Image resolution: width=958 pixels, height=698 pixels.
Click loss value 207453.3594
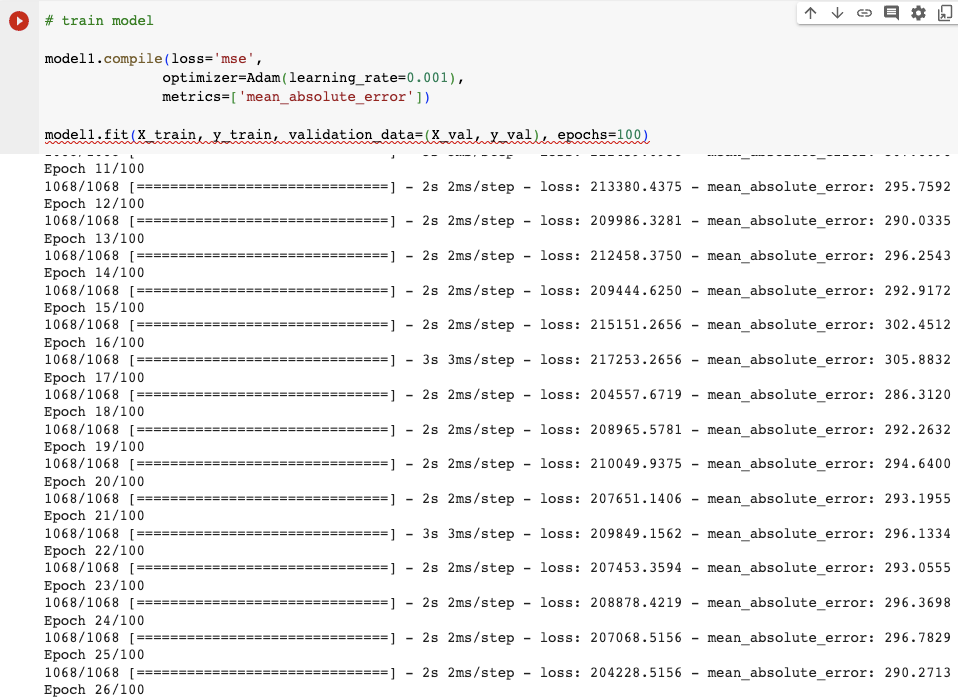(635, 568)
